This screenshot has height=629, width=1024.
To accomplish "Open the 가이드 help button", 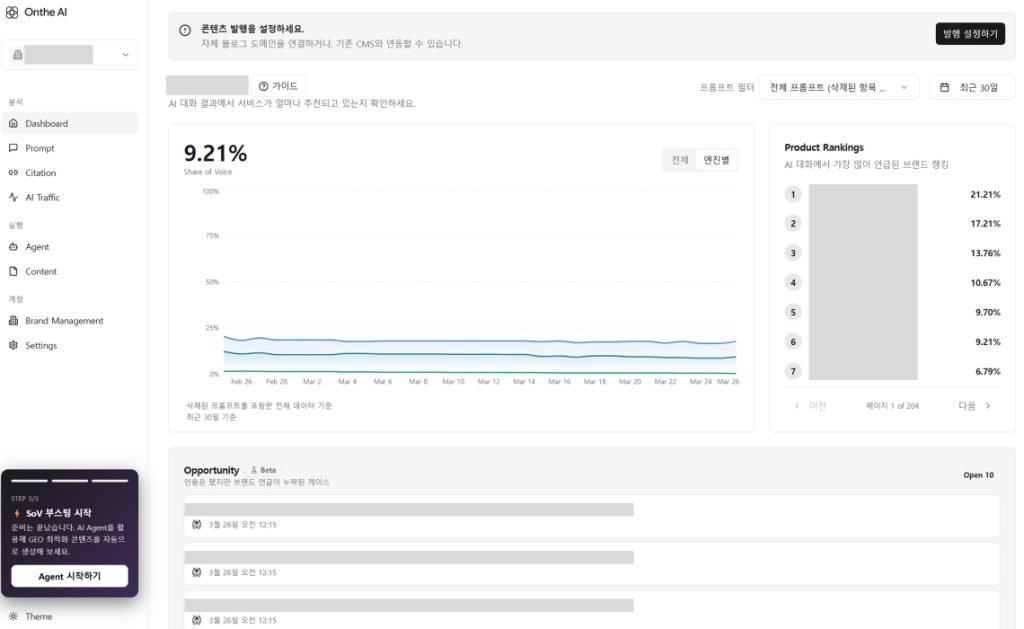I will (x=278, y=86).
